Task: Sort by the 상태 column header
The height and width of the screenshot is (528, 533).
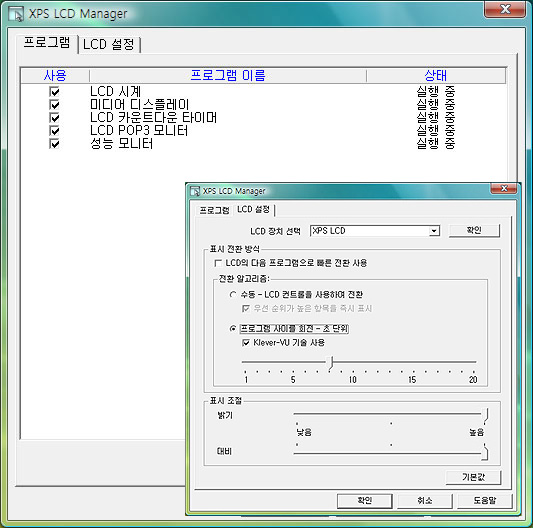Action: [x=436, y=75]
